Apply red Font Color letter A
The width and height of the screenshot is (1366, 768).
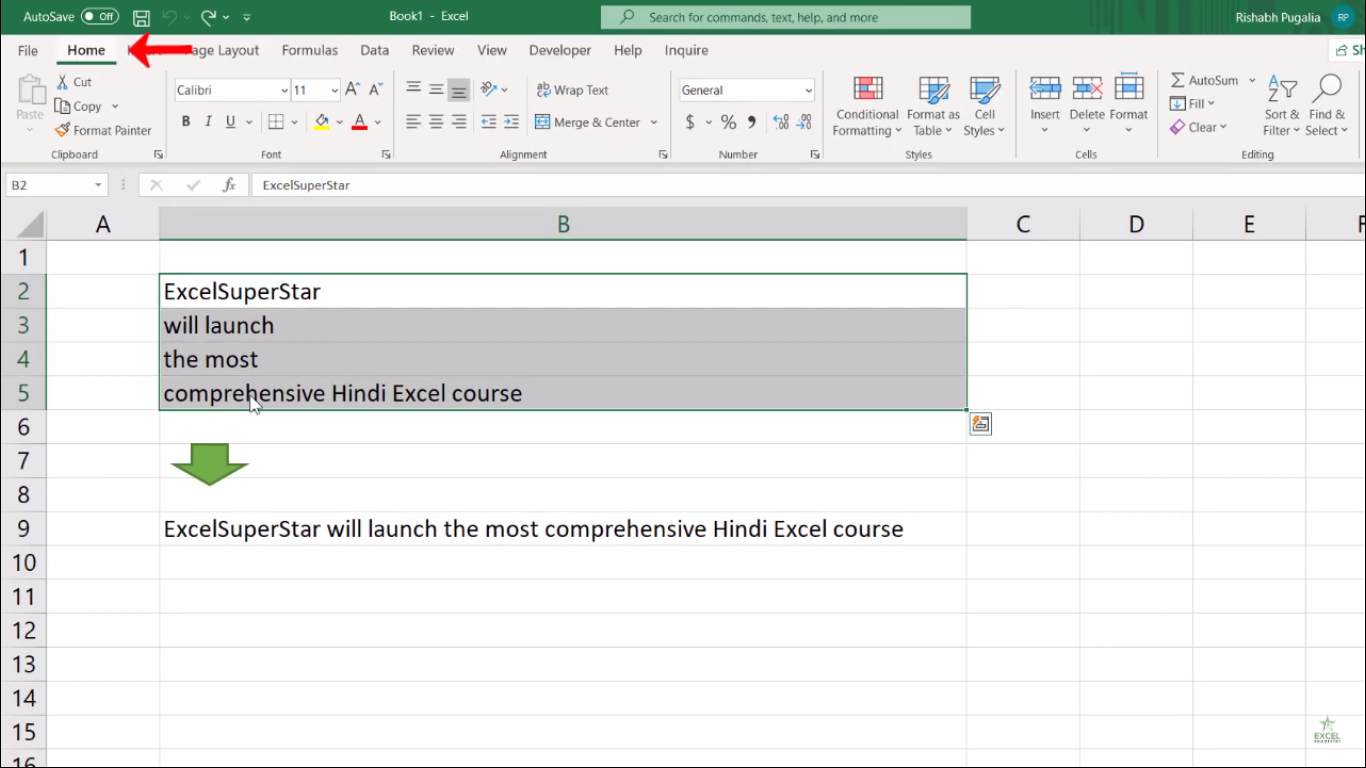[x=360, y=122]
